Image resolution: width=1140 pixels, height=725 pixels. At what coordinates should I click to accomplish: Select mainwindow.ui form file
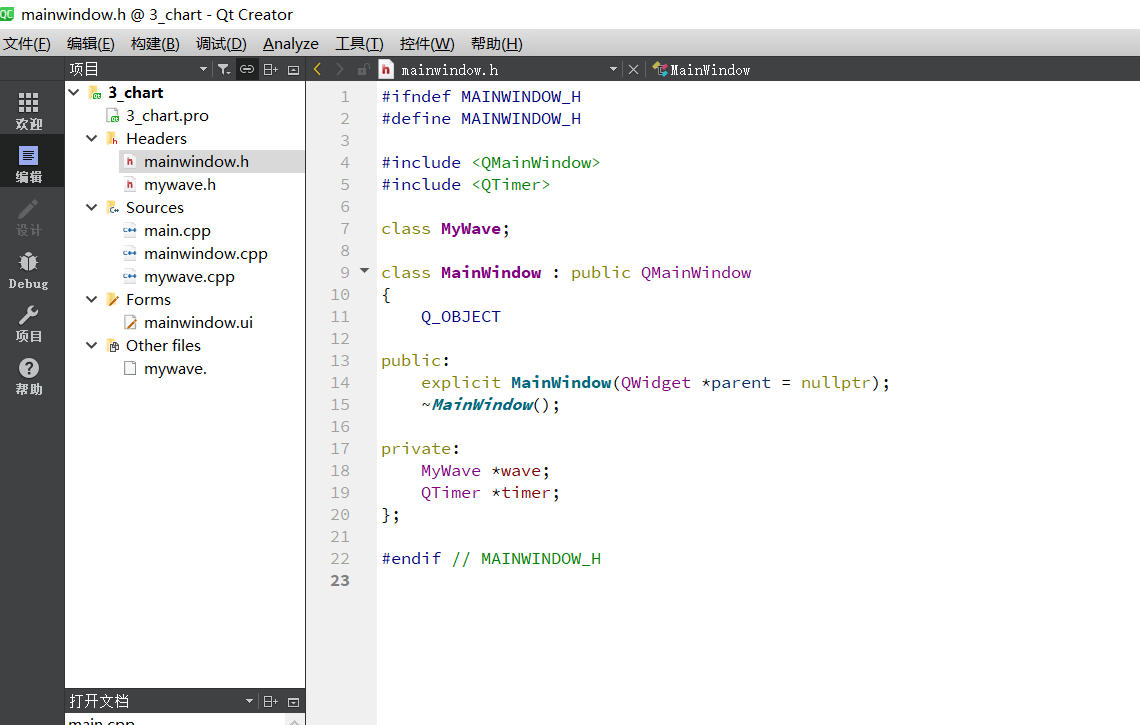point(198,322)
